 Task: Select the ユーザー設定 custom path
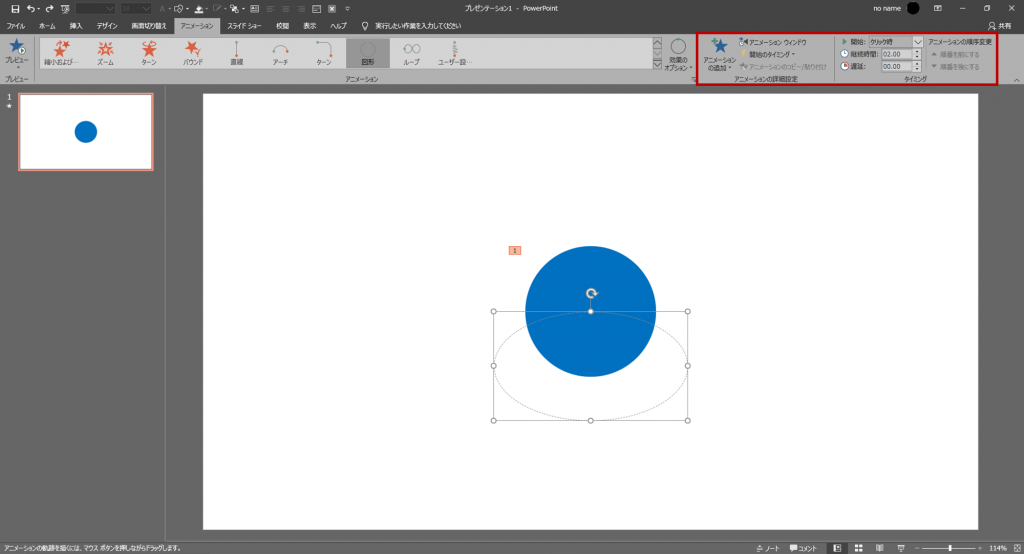(455, 53)
